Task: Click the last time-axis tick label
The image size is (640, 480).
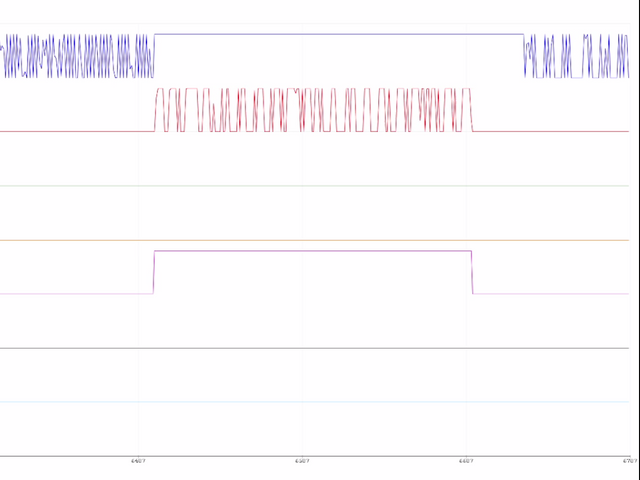Action: coord(628,462)
